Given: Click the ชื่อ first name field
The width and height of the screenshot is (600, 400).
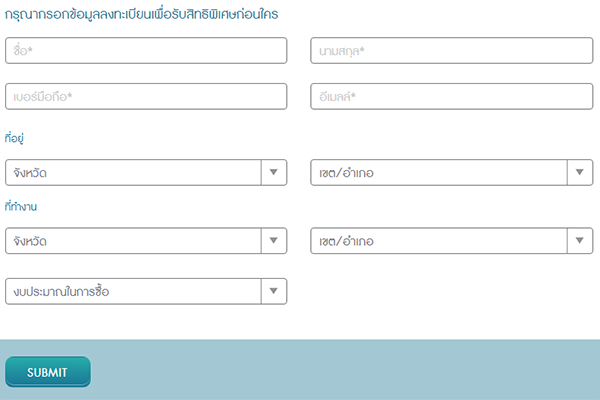Looking at the screenshot, I should (x=146, y=51).
